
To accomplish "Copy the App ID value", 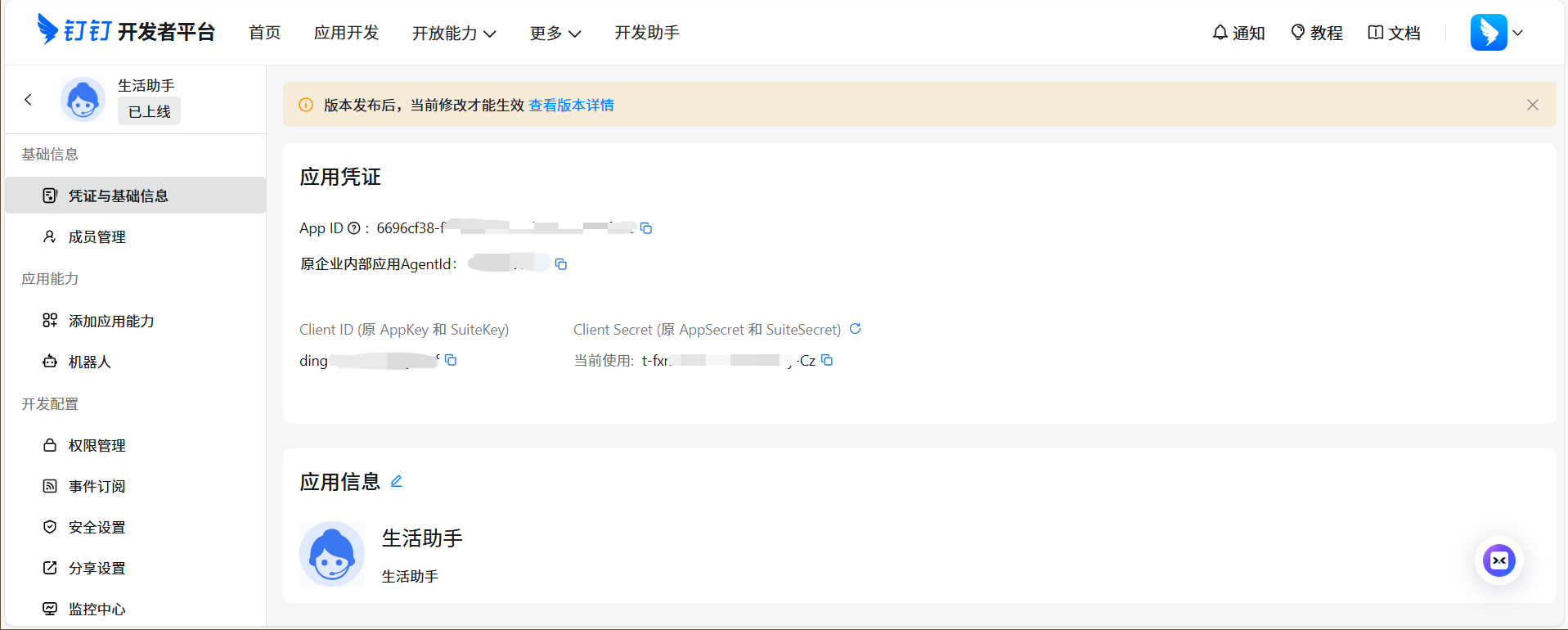I will (646, 228).
